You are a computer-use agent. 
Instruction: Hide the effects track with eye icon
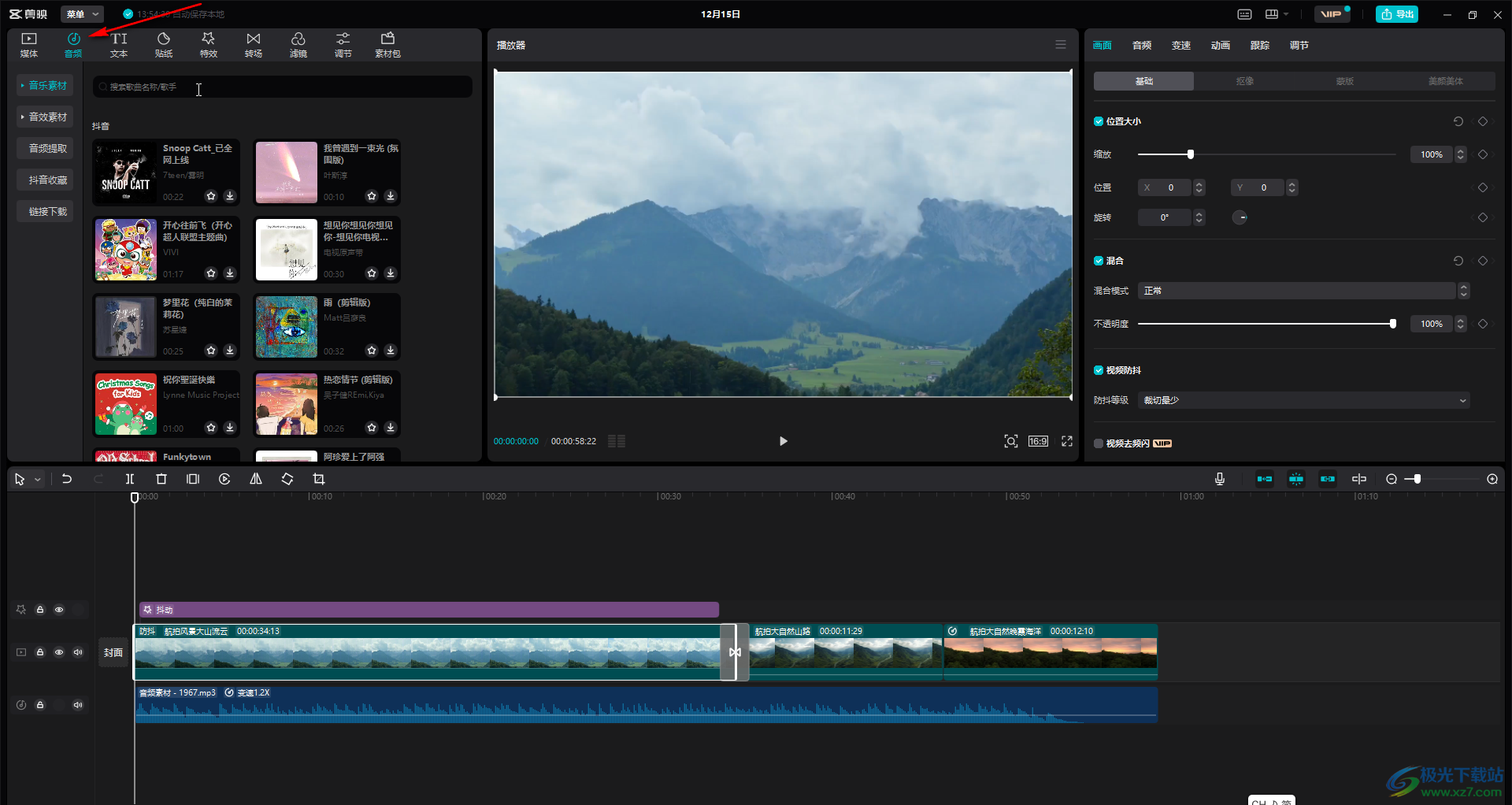click(x=59, y=610)
